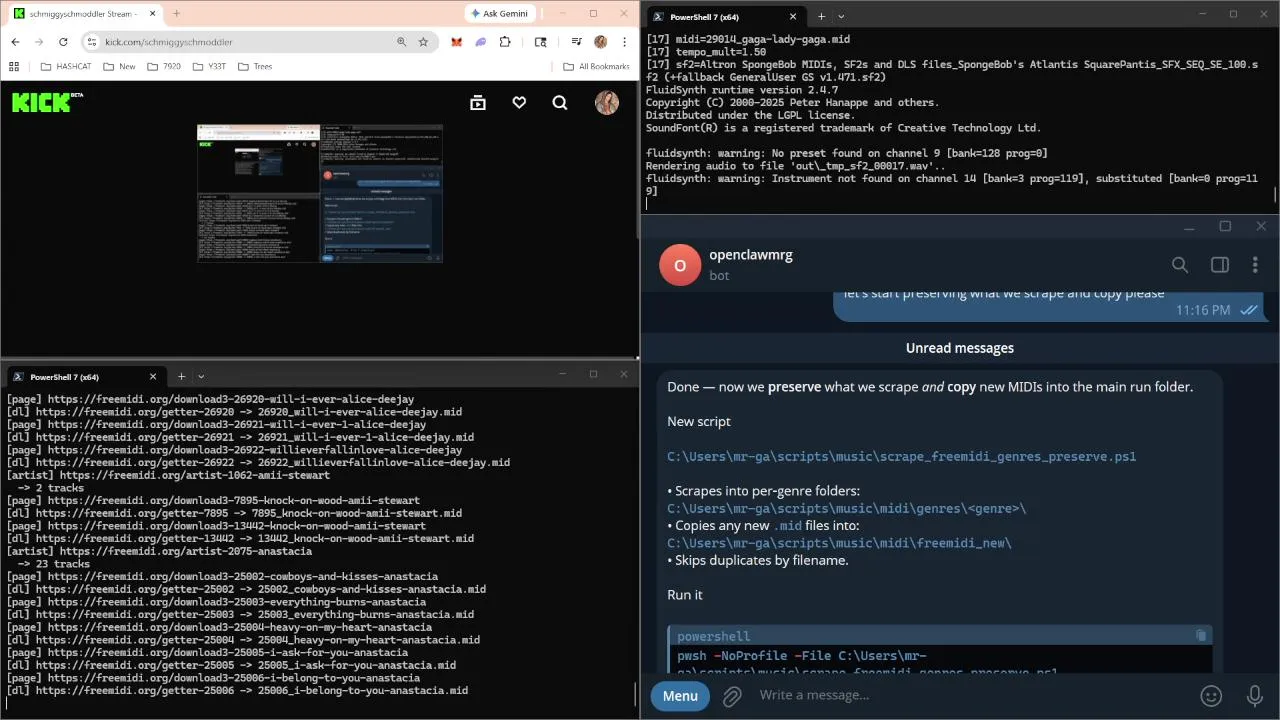
Task: Click the .mid inline code
Action: click(x=789, y=526)
